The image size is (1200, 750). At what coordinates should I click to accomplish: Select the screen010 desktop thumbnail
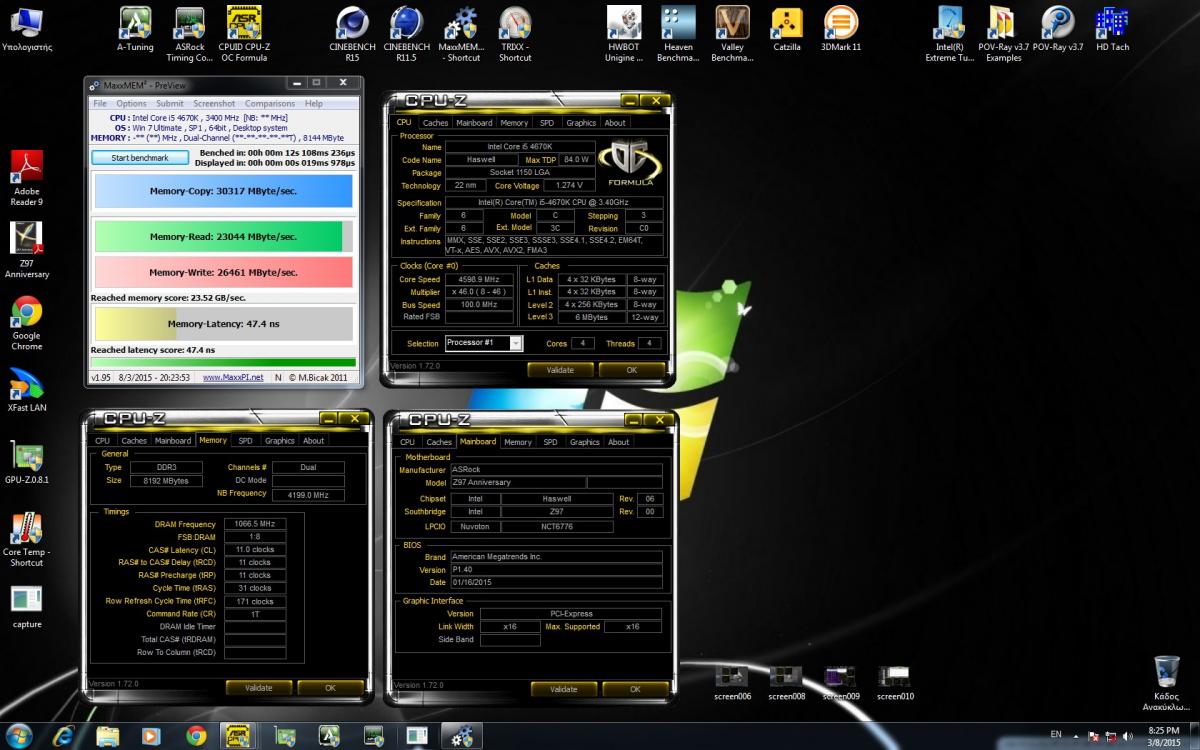point(894,682)
